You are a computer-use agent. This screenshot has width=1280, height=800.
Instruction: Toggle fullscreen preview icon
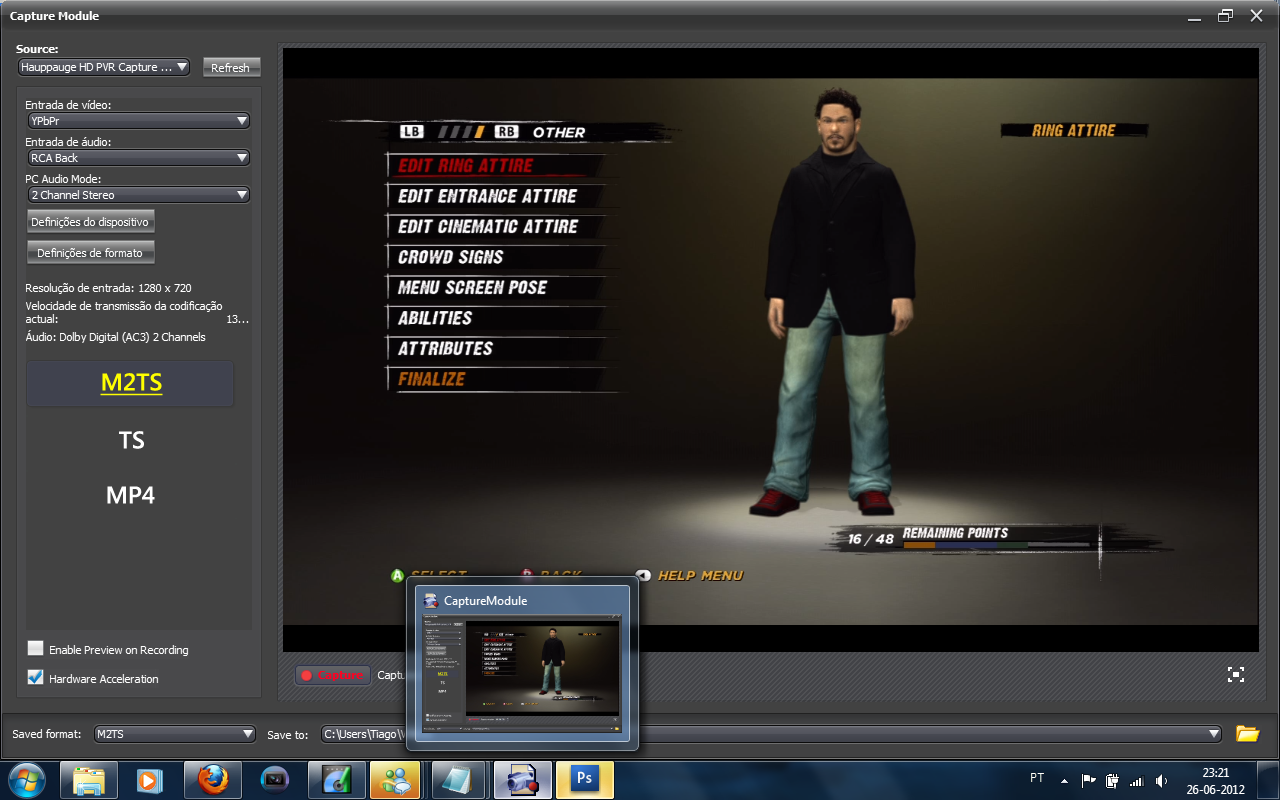coord(1236,675)
